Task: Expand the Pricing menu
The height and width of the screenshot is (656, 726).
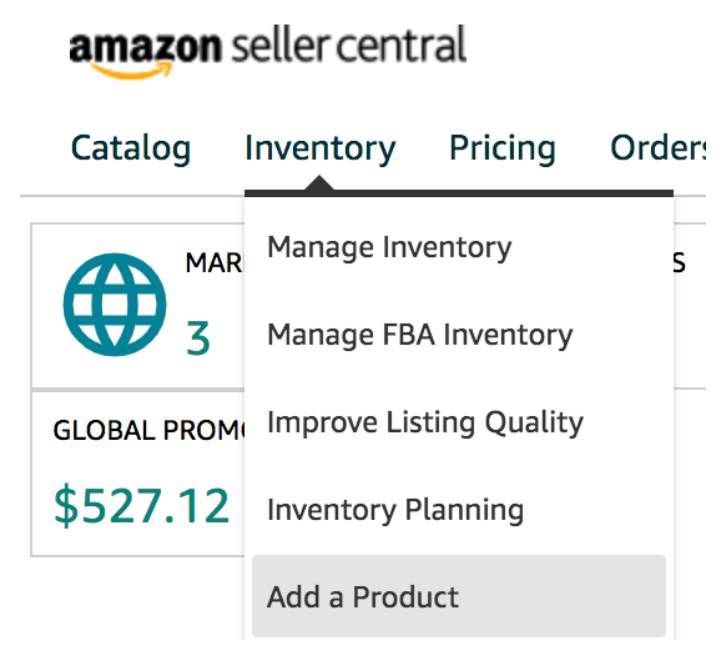Action: click(502, 148)
